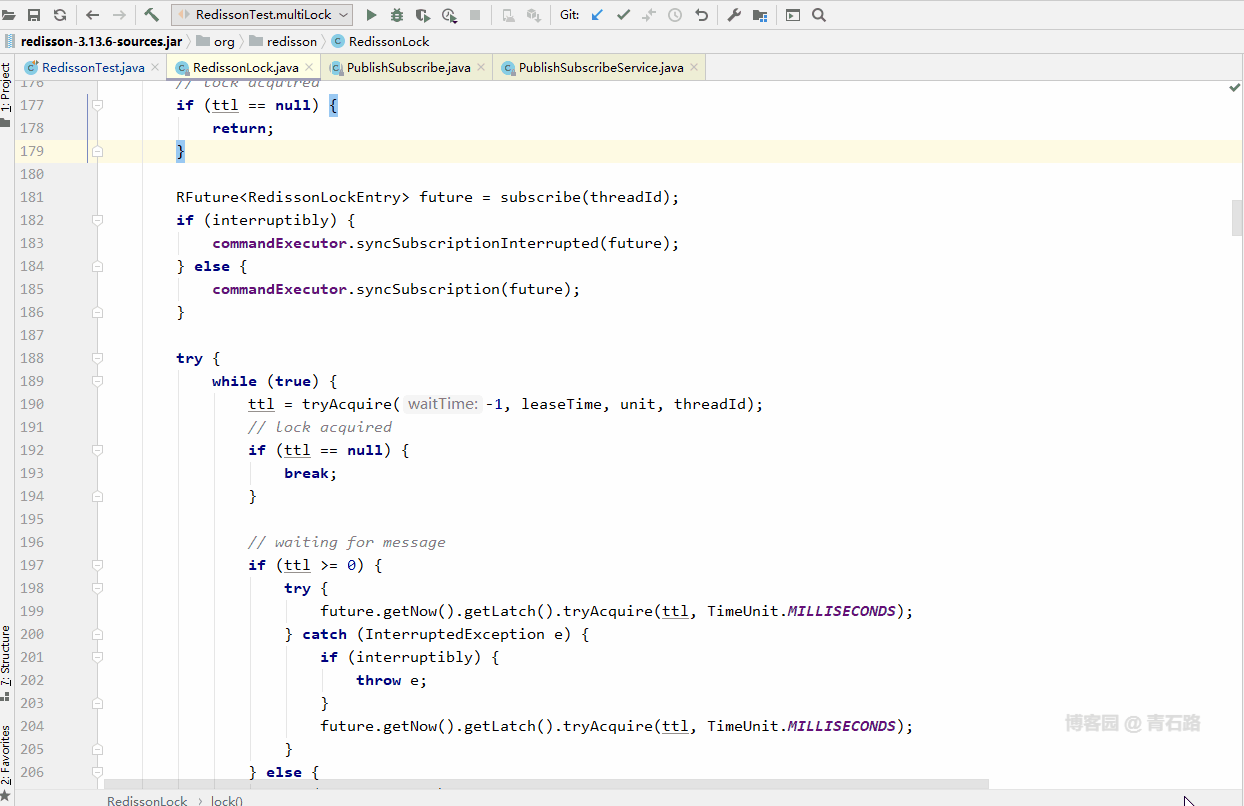This screenshot has width=1244, height=806.
Task: Switch to PublishSubscribeService.java tab
Action: click(601, 67)
